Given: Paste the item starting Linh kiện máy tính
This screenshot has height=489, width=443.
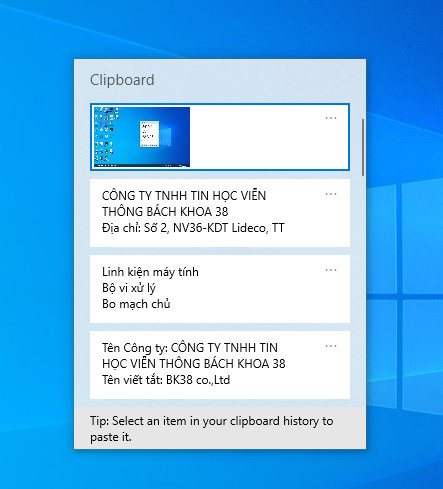Looking at the screenshot, I should [x=220, y=289].
